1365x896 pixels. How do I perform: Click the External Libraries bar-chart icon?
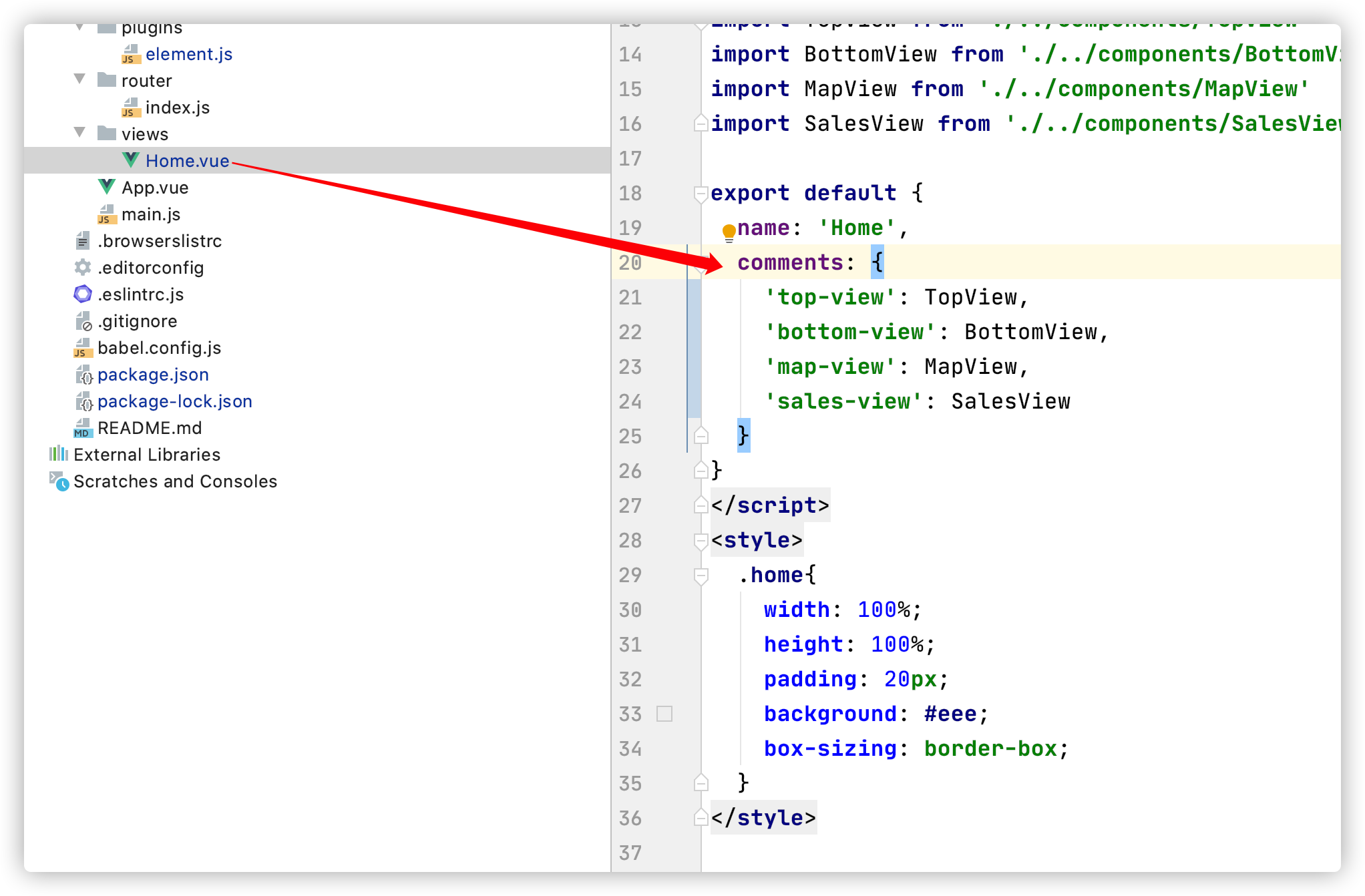coord(59,454)
